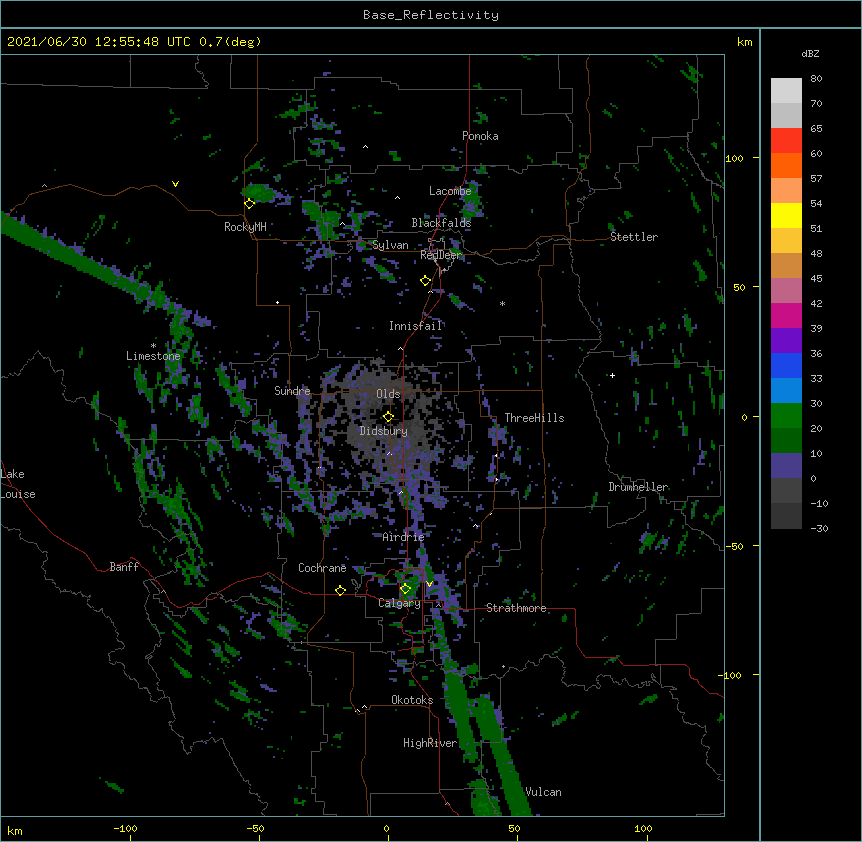Select the Drumheller label
This screenshot has width=862, height=842.
pos(638,487)
